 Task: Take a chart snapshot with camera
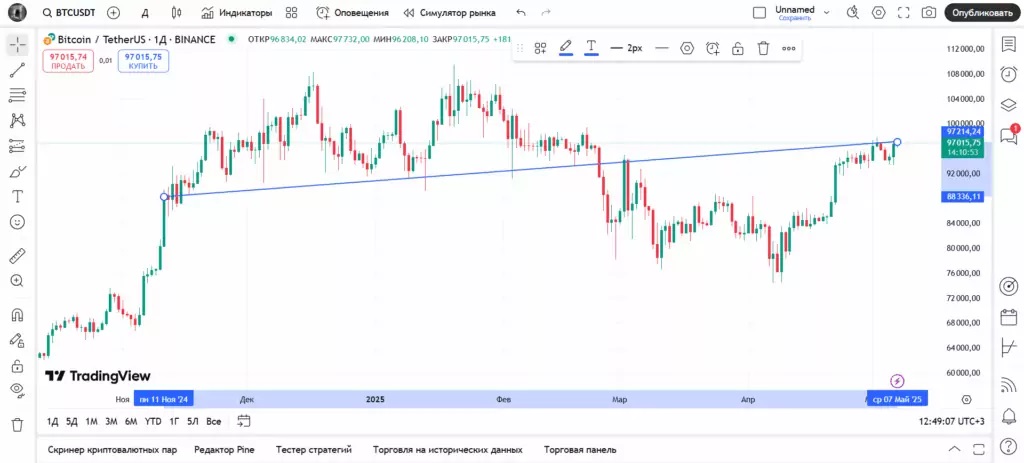(x=928, y=12)
